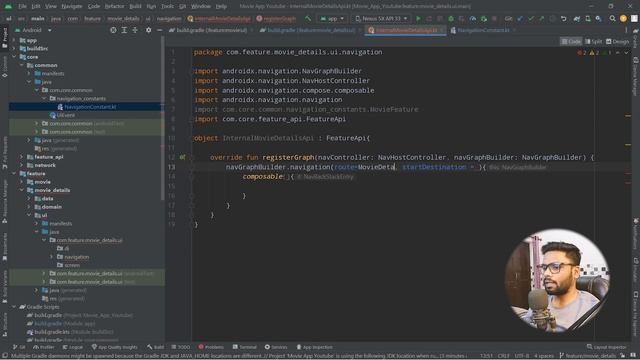Image resolution: width=640 pixels, height=360 pixels.
Task: Click movie_details breadcrumb
Action: (123, 18)
